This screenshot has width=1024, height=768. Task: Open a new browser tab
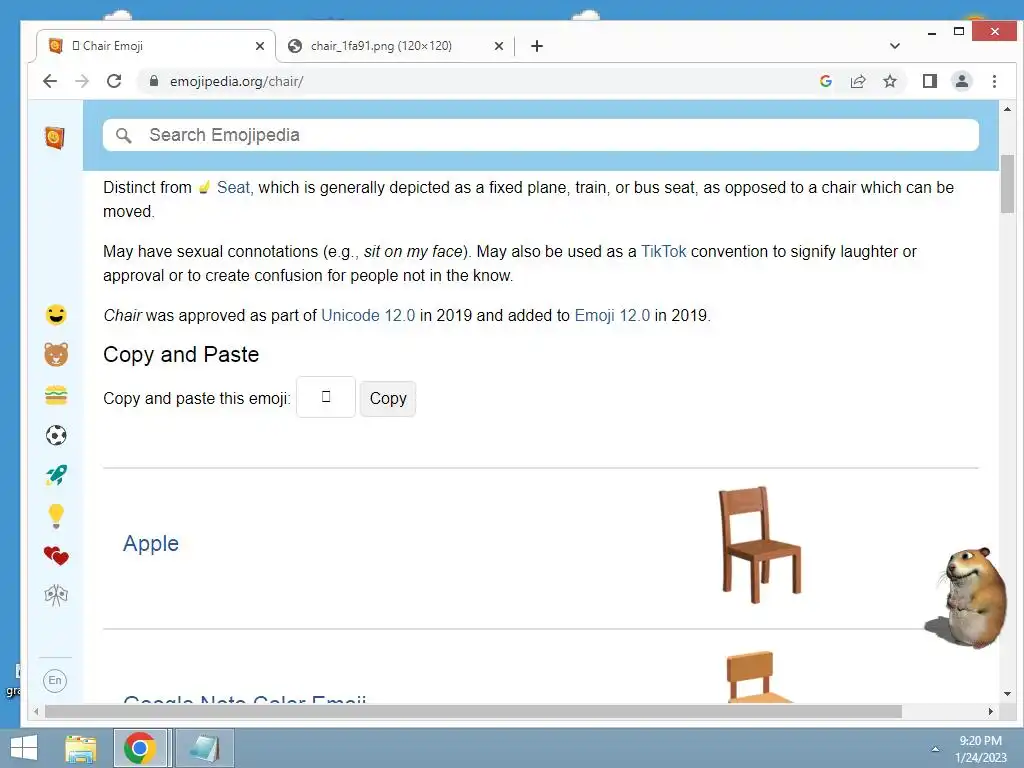[x=537, y=46]
